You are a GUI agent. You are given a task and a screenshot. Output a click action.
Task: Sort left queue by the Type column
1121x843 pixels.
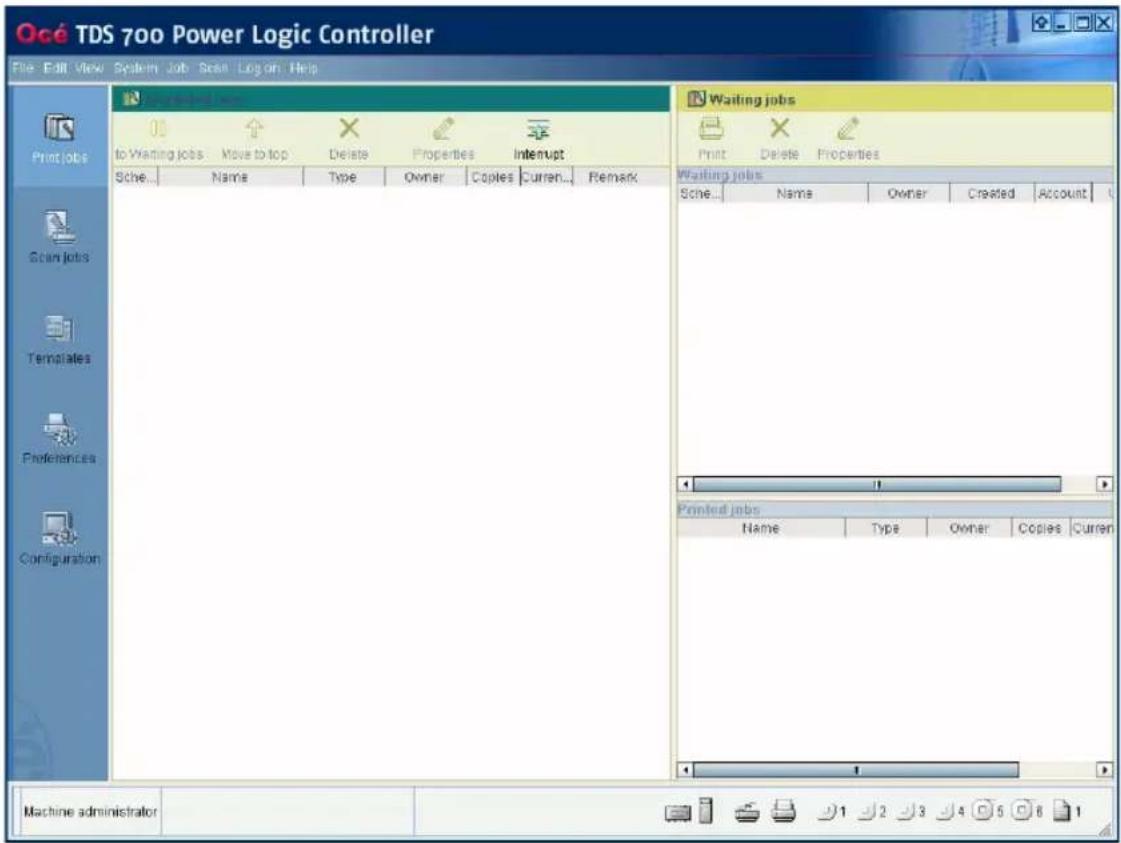[344, 177]
